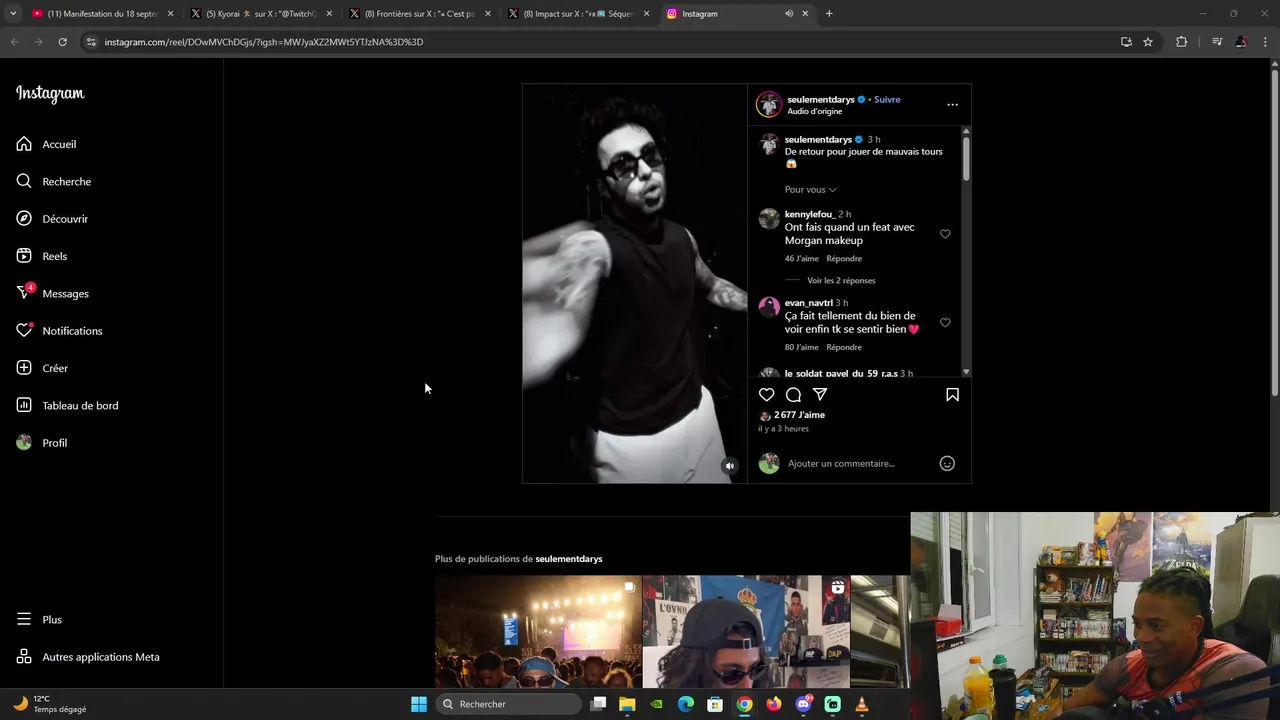Open Chrome extensions puzzle icon
This screenshot has height=720, width=1280.
[1181, 42]
